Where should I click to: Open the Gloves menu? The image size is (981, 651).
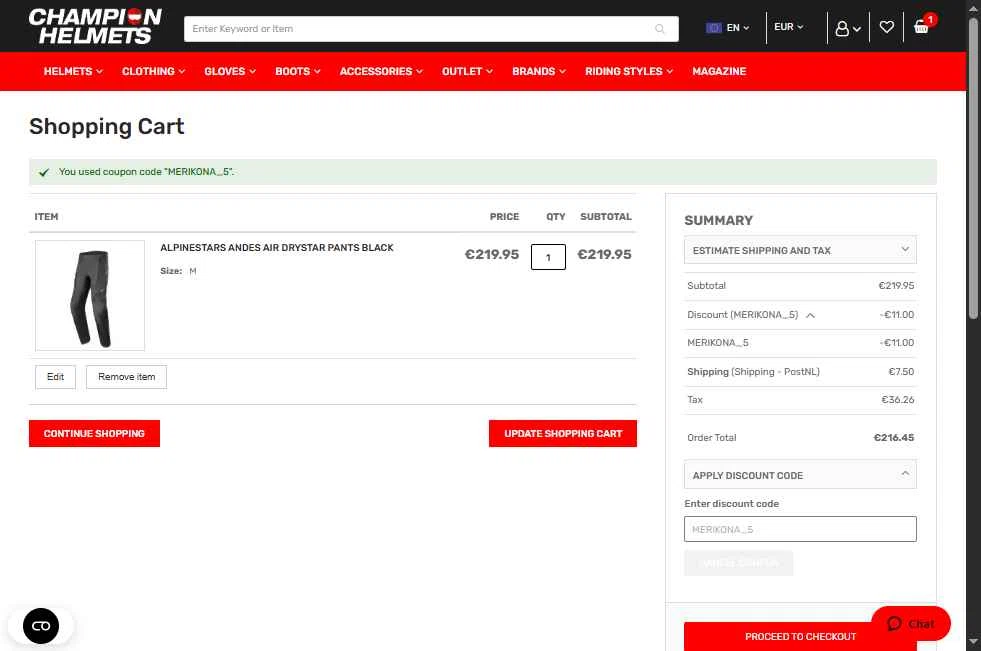point(230,71)
